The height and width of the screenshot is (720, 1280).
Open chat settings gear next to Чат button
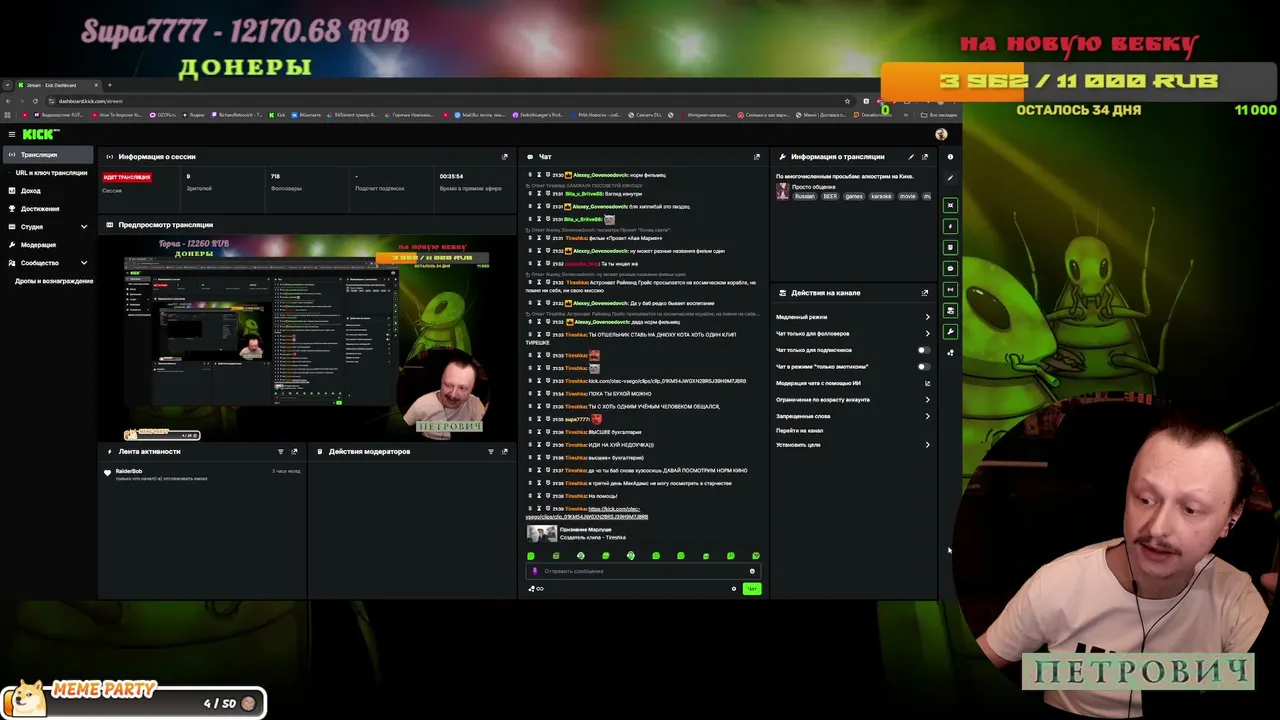(x=734, y=589)
